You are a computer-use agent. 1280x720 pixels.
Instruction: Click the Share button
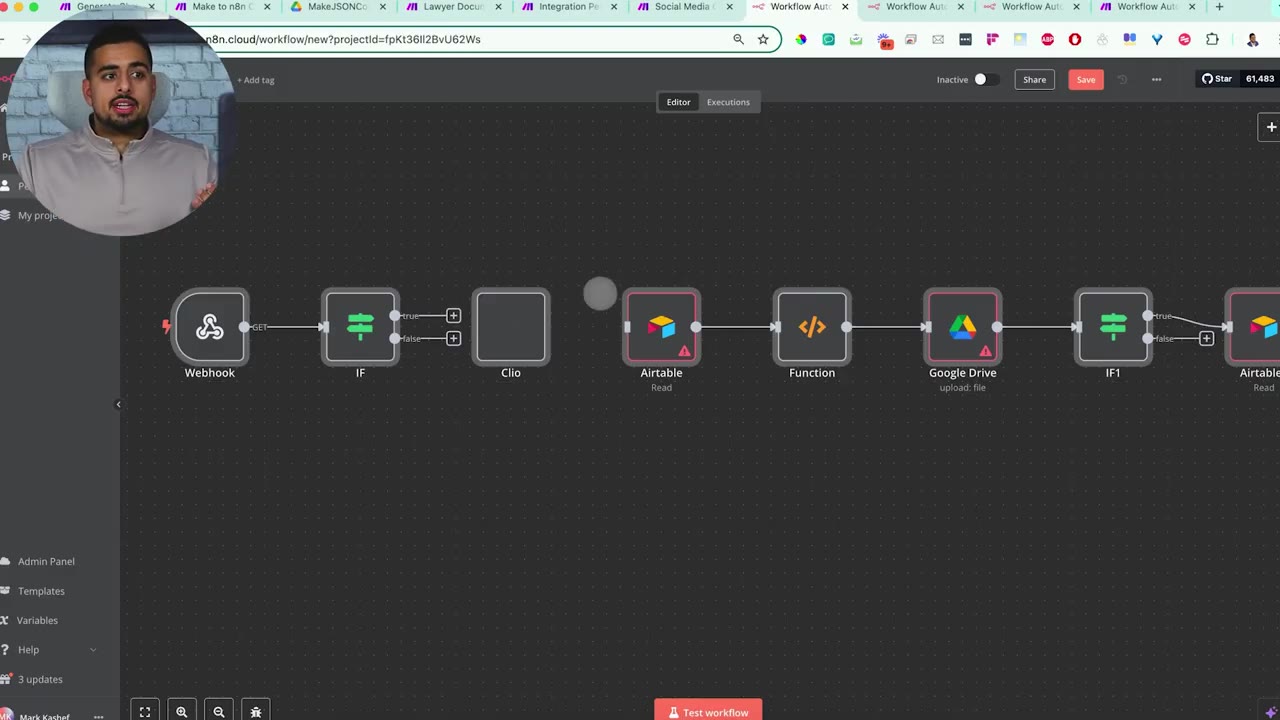pos(1034,79)
